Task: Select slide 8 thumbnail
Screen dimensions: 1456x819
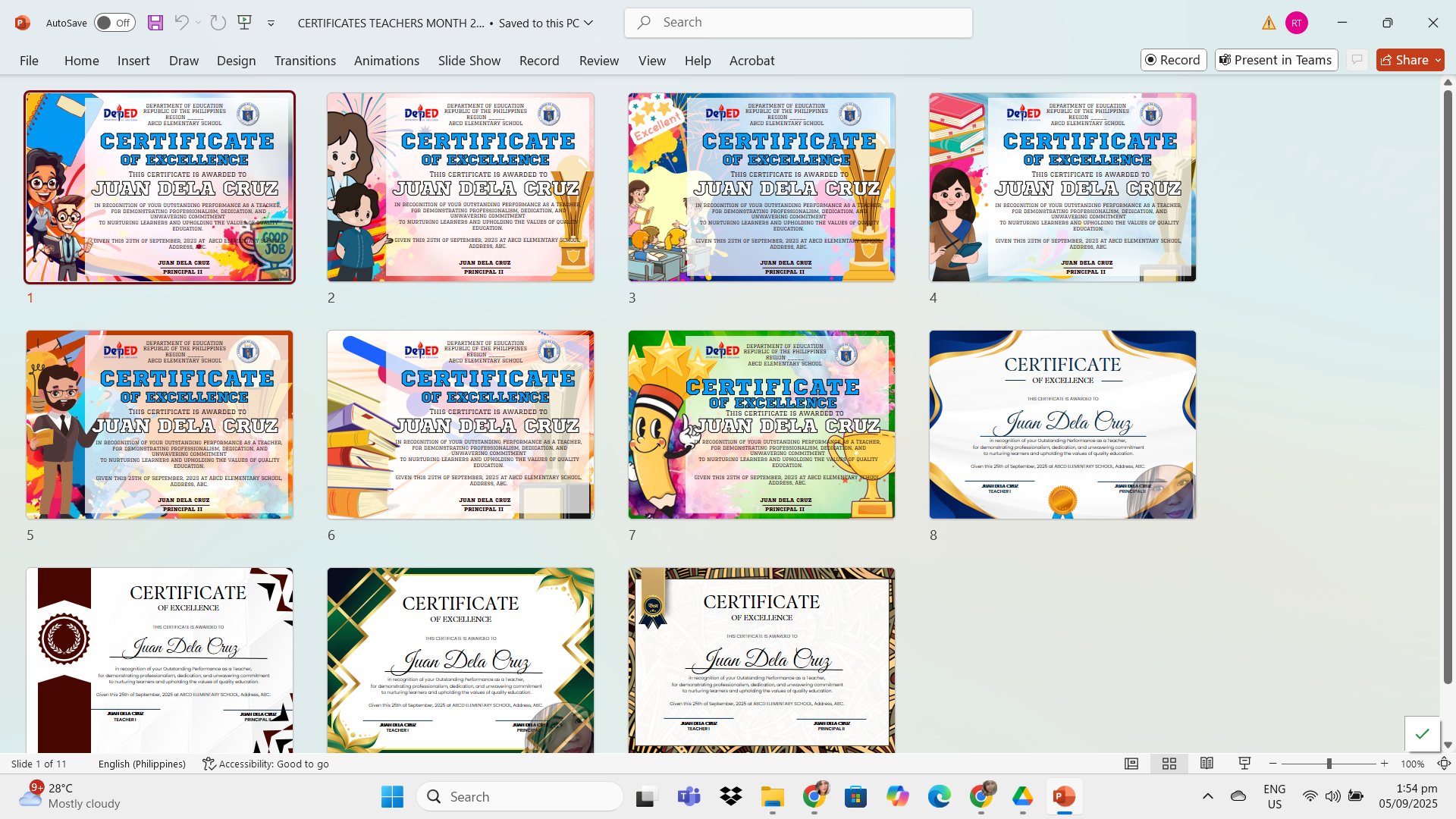Action: (1062, 425)
